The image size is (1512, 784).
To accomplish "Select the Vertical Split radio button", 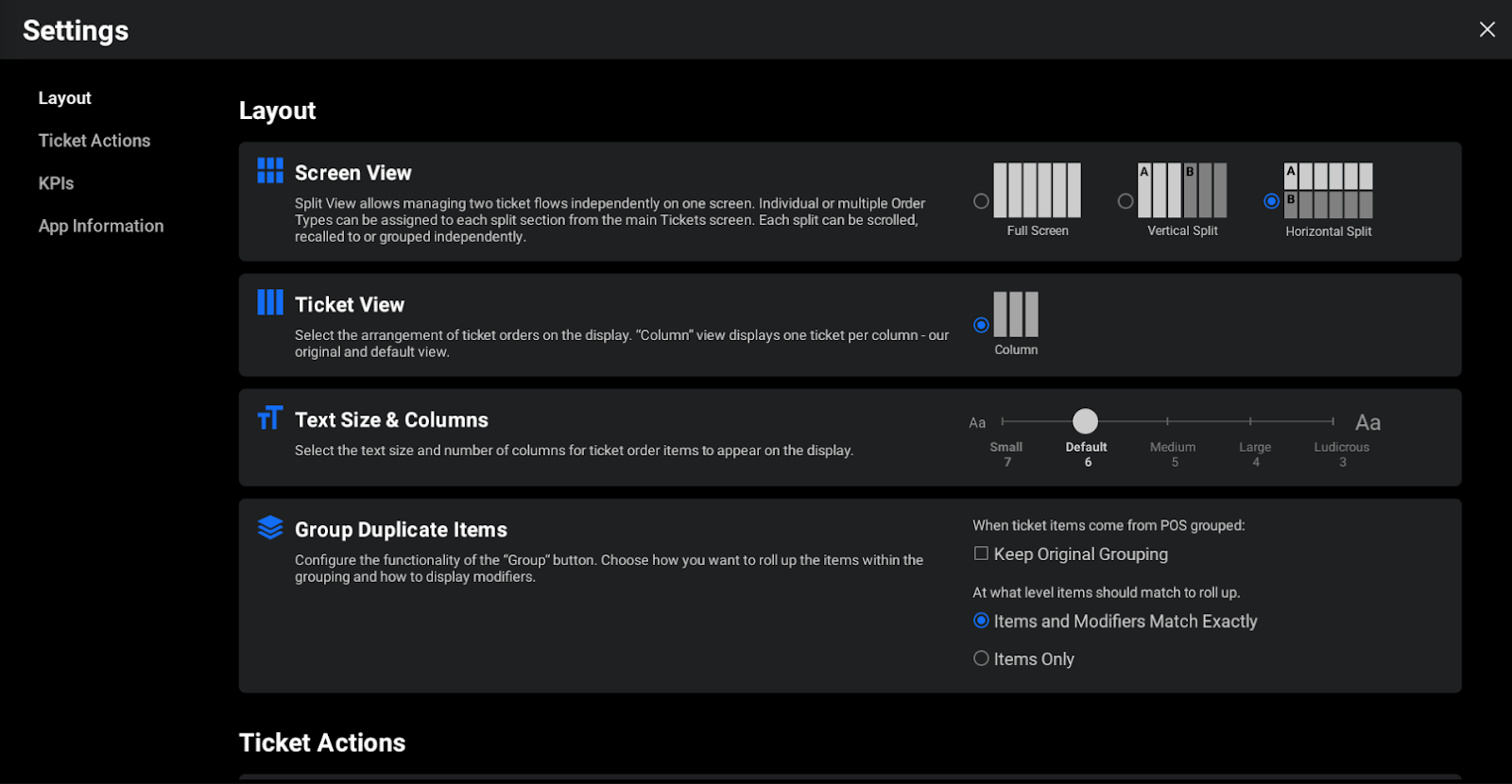I will (1125, 201).
